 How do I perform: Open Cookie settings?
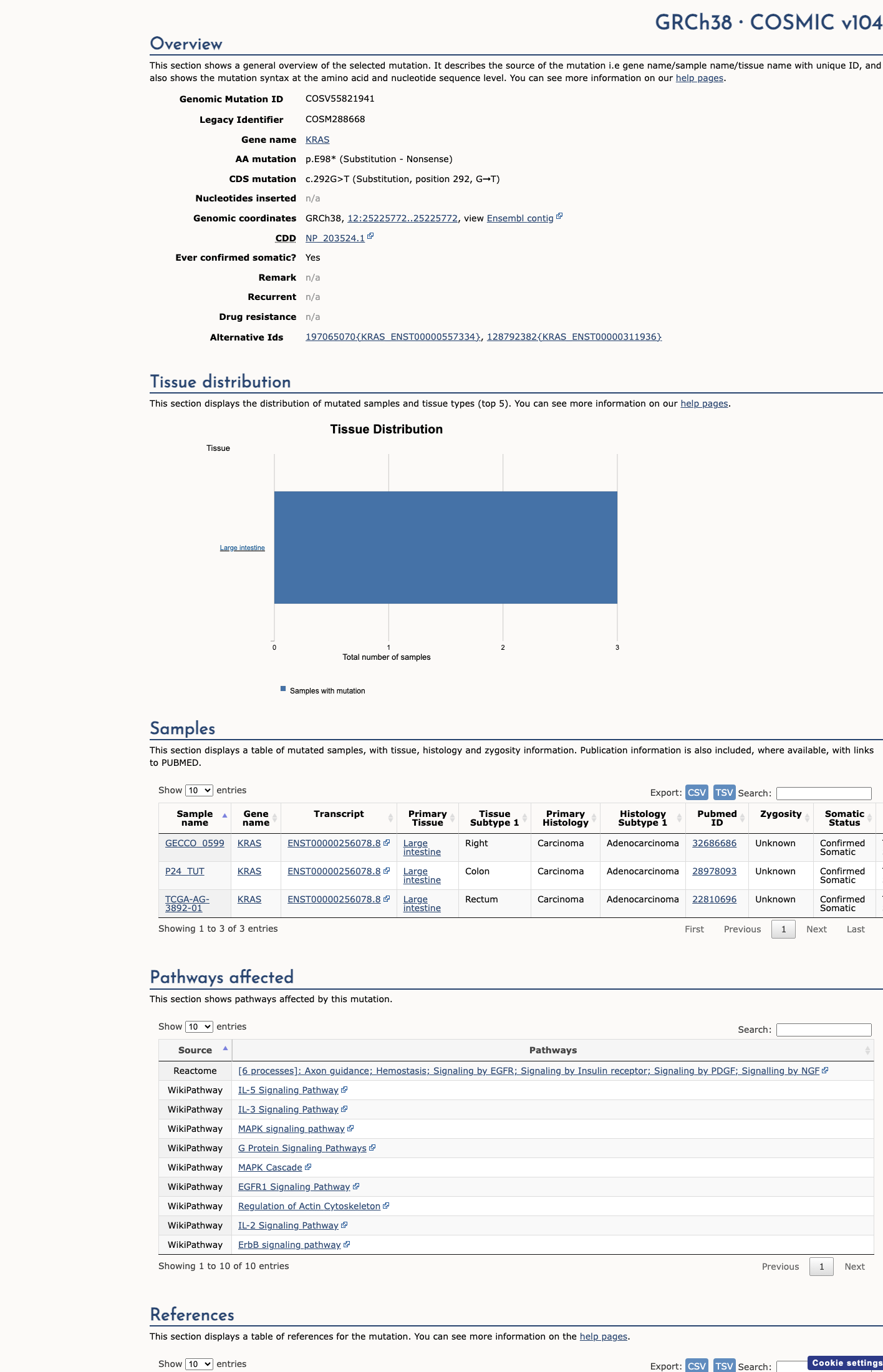[846, 1363]
